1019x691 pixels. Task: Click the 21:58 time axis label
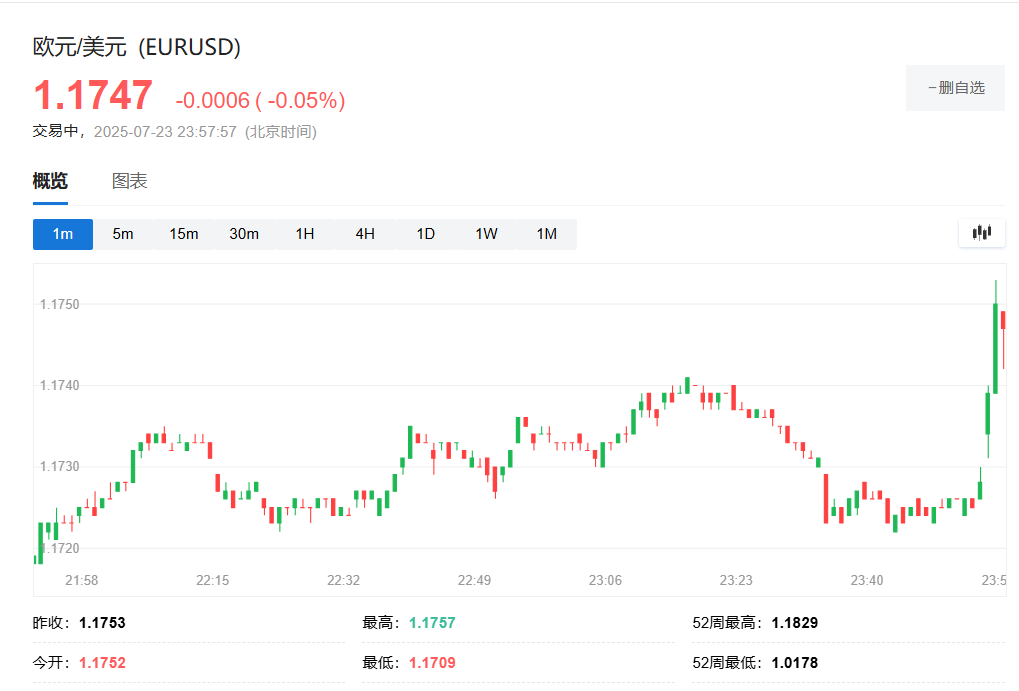click(x=81, y=580)
